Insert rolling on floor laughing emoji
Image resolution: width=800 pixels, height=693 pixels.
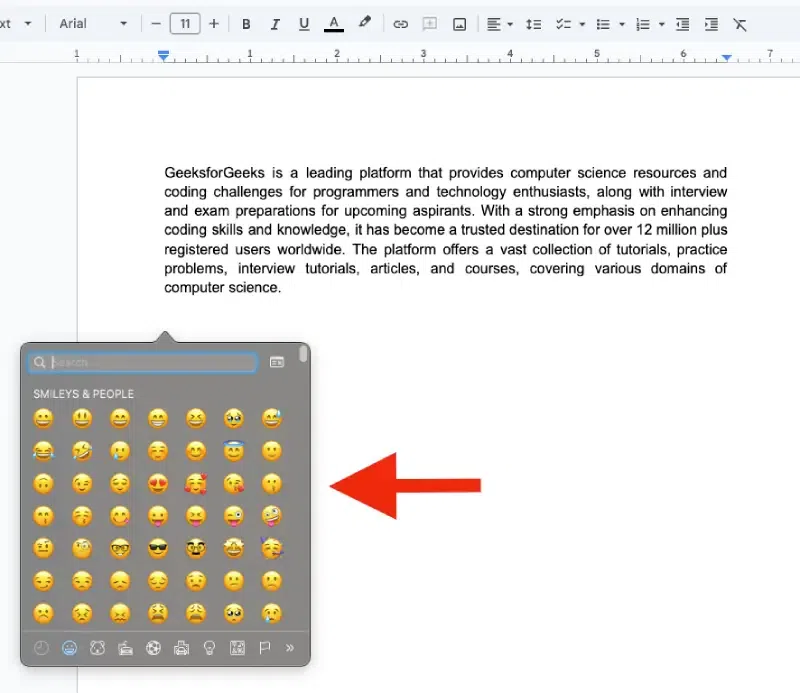(x=82, y=451)
